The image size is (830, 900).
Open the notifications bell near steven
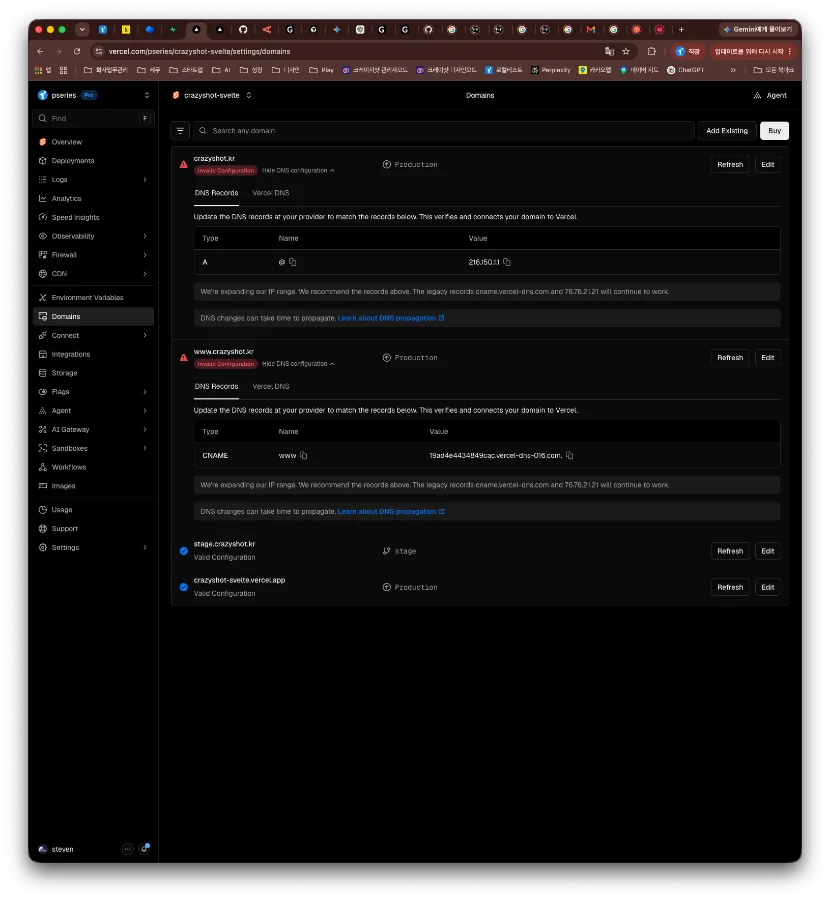point(145,848)
